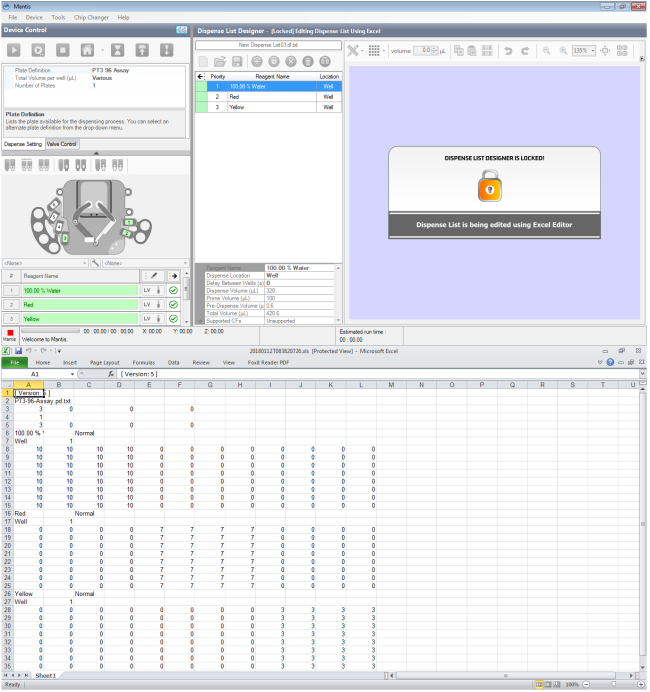Switch to the Valve Control tab
The height and width of the screenshot is (692, 650).
point(62,144)
